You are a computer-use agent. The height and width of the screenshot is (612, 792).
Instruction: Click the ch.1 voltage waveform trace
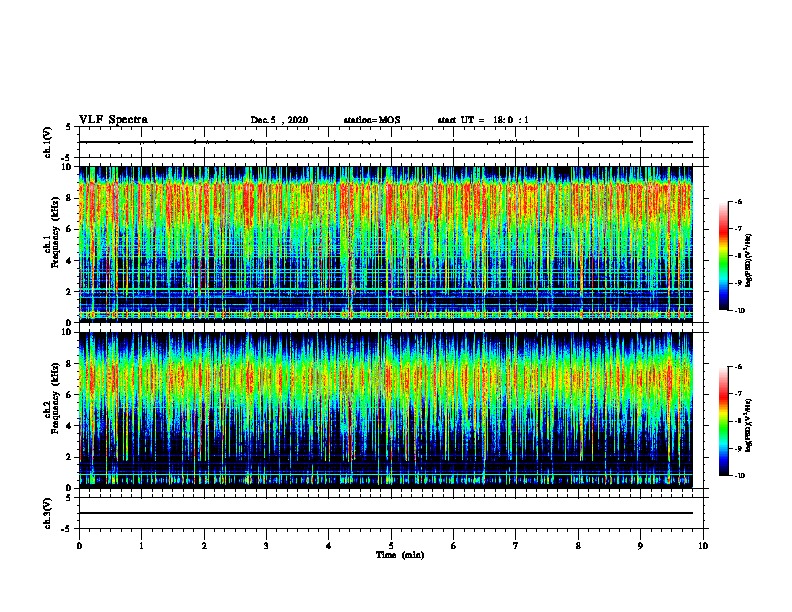385,142
